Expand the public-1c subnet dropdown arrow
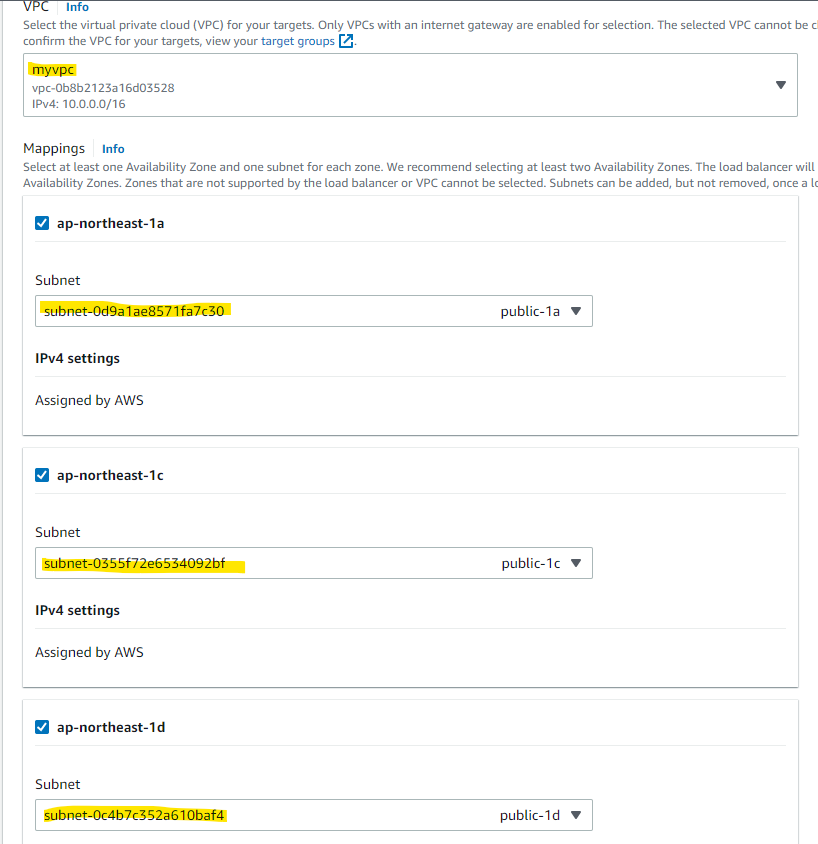 pos(576,563)
